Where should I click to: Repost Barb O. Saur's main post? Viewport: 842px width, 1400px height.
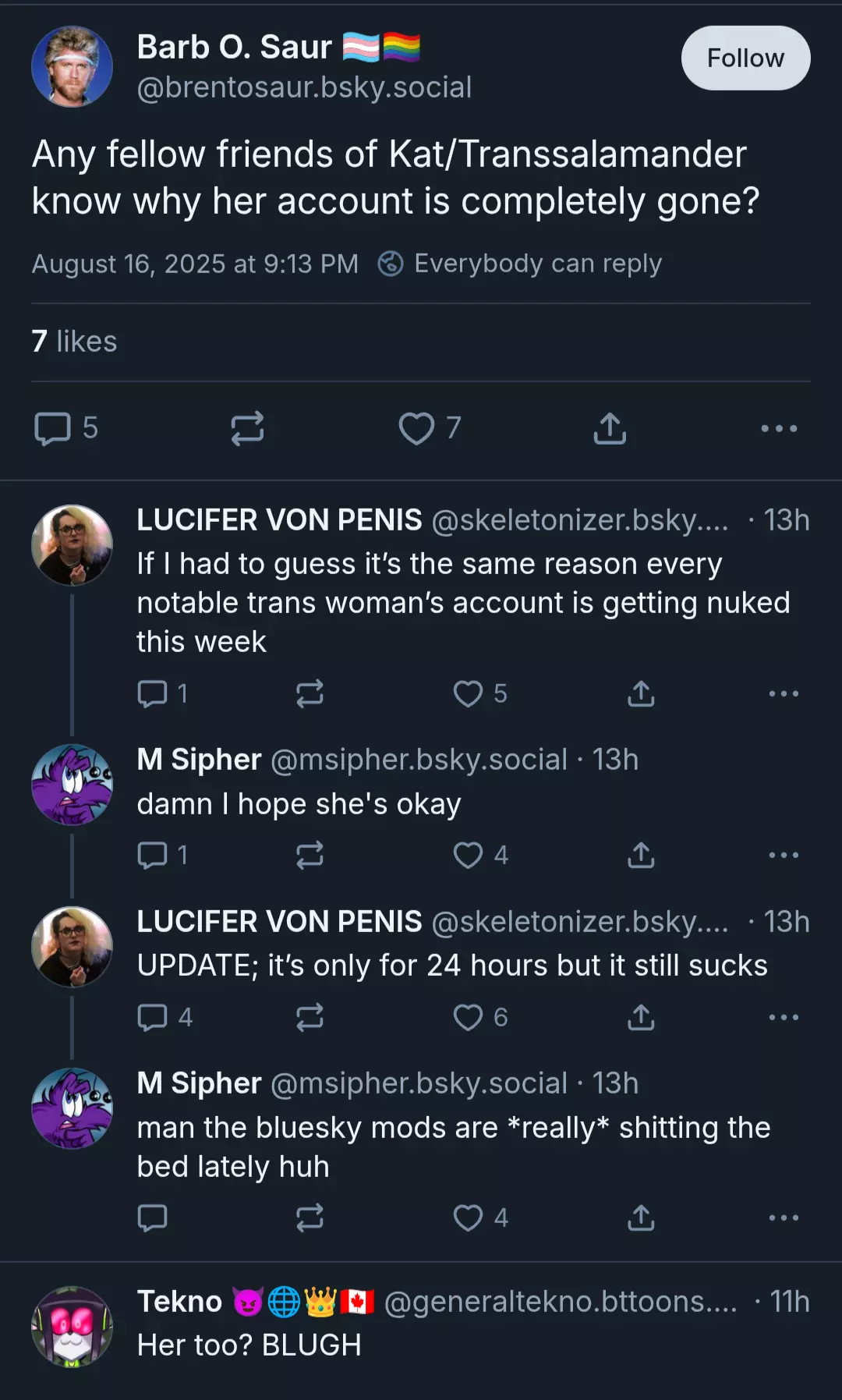click(247, 428)
